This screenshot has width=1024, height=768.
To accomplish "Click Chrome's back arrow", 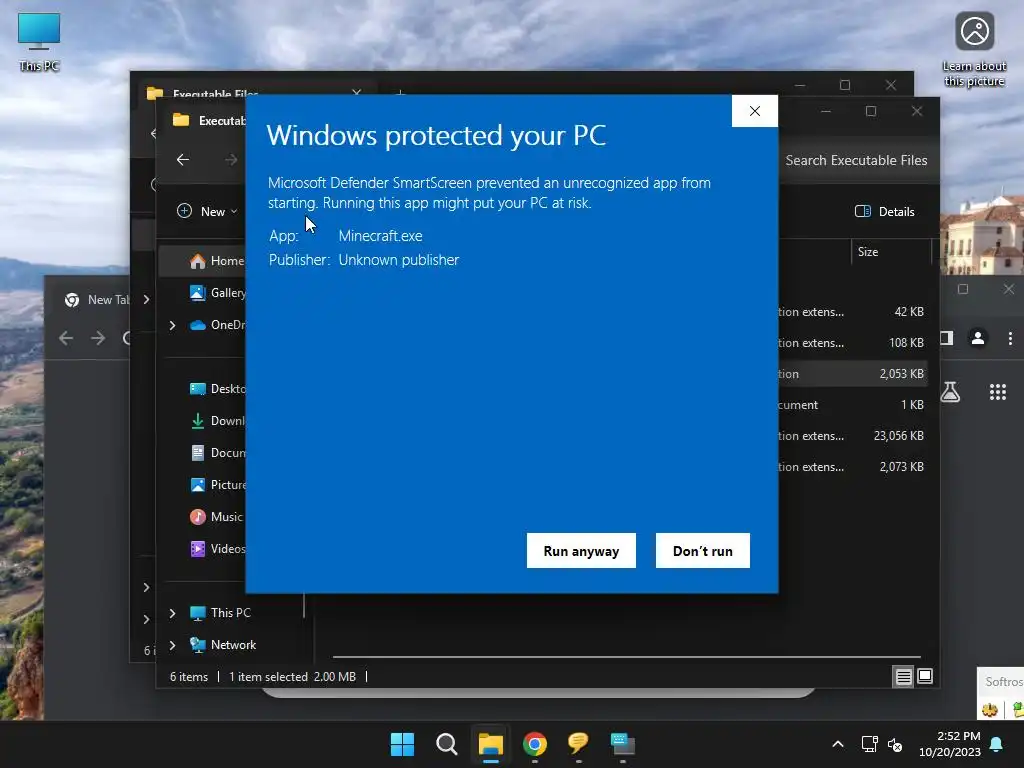I will (66, 338).
